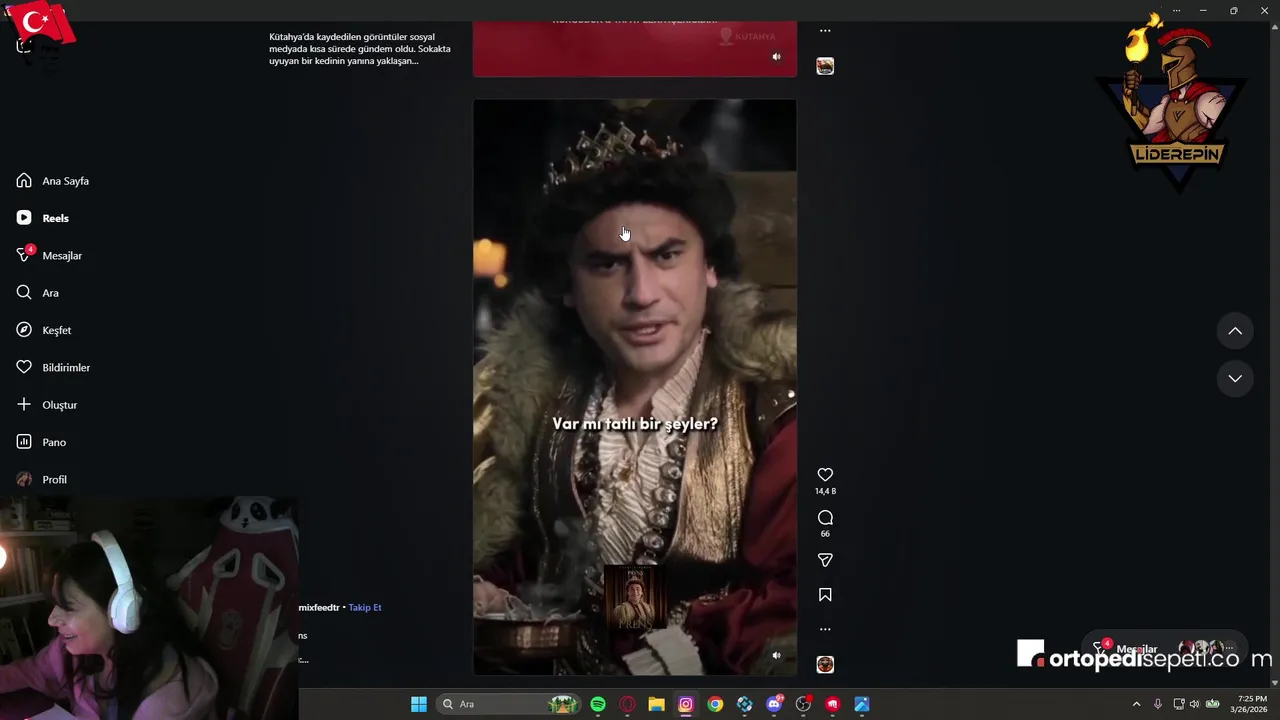Viewport: 1280px width, 720px height.
Task: Click the Reels play icon in sidebar
Action: pyautogui.click(x=24, y=218)
